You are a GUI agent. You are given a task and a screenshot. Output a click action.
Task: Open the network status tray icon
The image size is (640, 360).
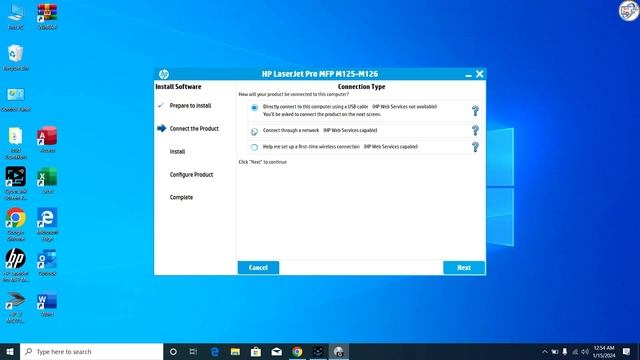[x=575, y=352]
